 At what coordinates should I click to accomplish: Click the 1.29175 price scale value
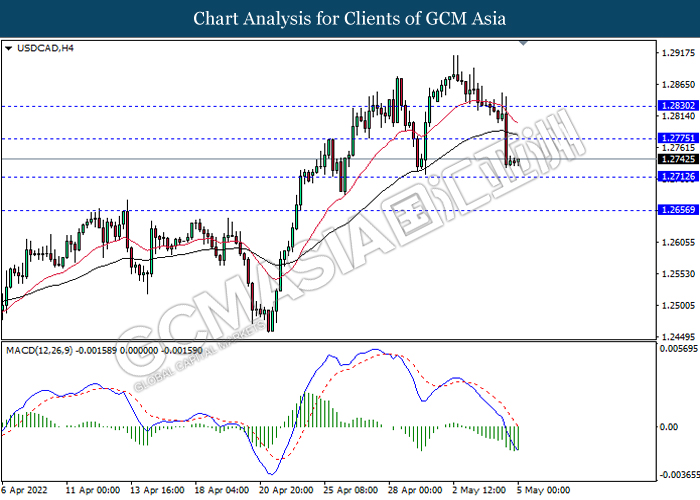[x=678, y=53]
